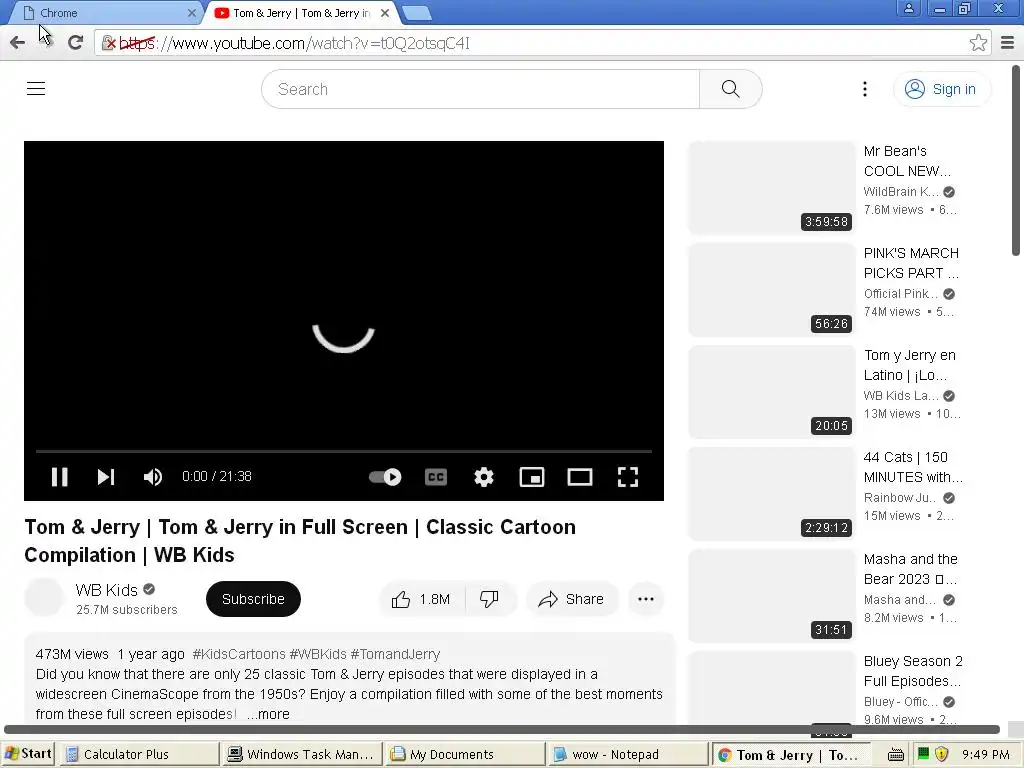Mute the video volume speaker icon
Image resolution: width=1024 pixels, height=768 pixels.
153,477
